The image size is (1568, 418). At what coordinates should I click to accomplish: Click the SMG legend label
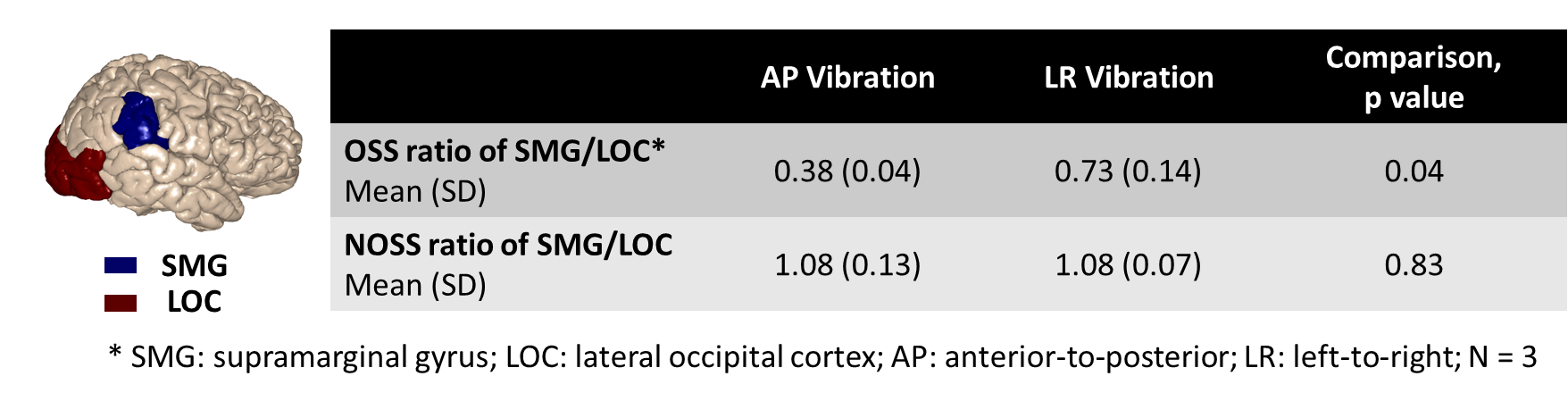pyautogui.click(x=194, y=265)
